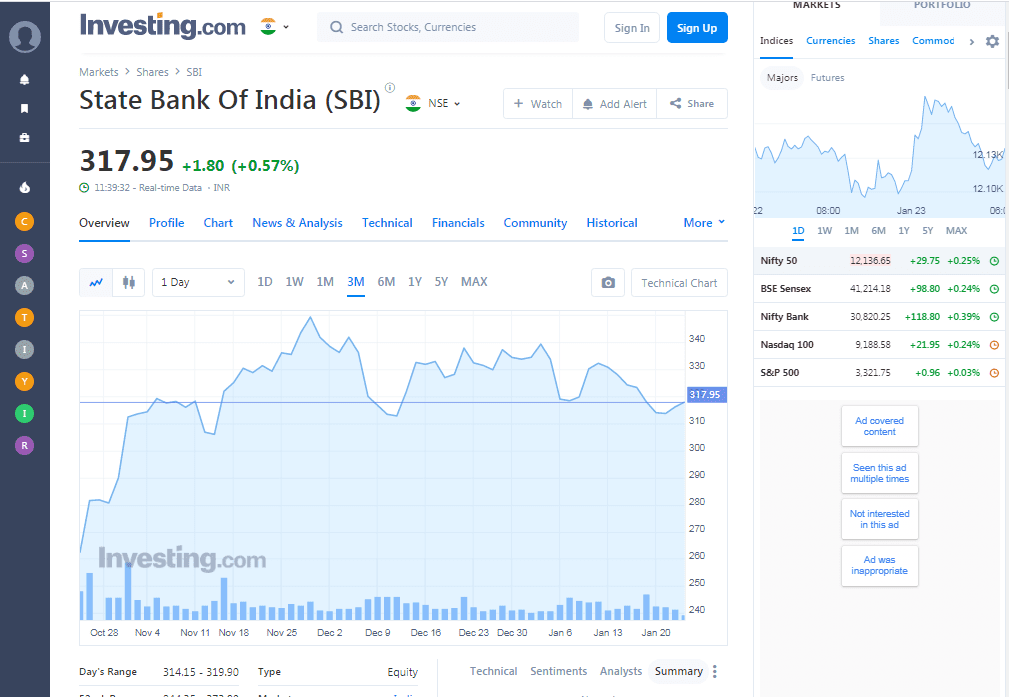Click clock icon in Nasdaq 100 row
Viewport: 1009px width, 697px height.
coord(994,345)
